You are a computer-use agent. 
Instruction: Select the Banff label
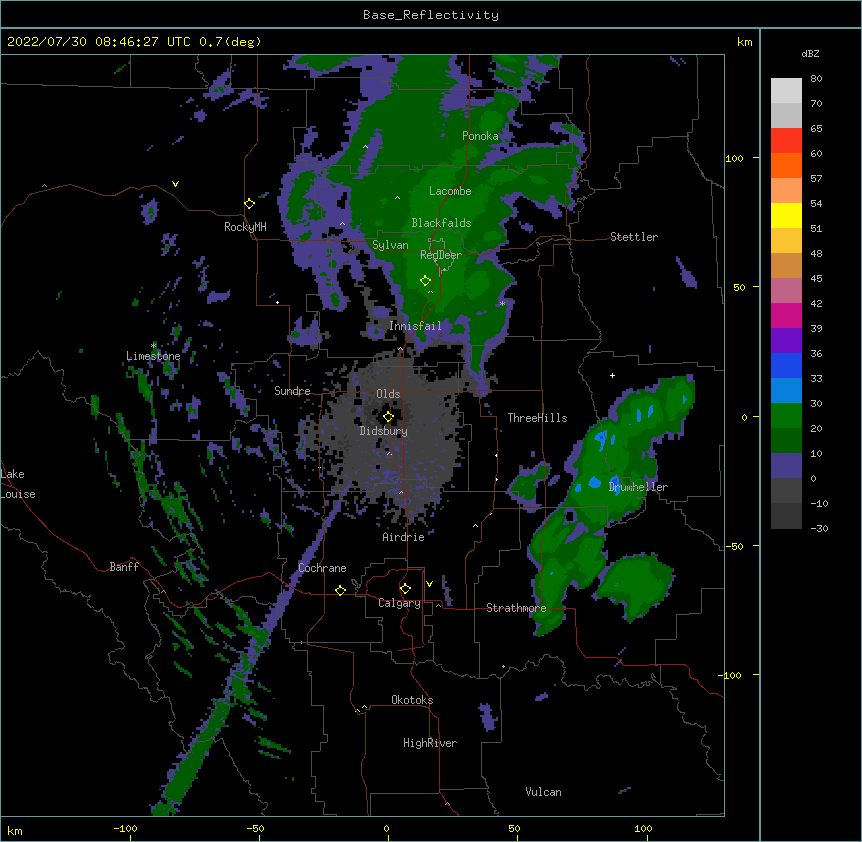pyautogui.click(x=124, y=567)
